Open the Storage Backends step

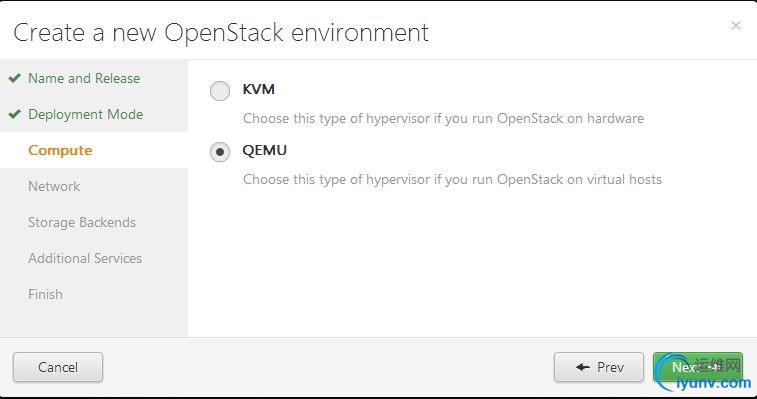pyautogui.click(x=82, y=222)
